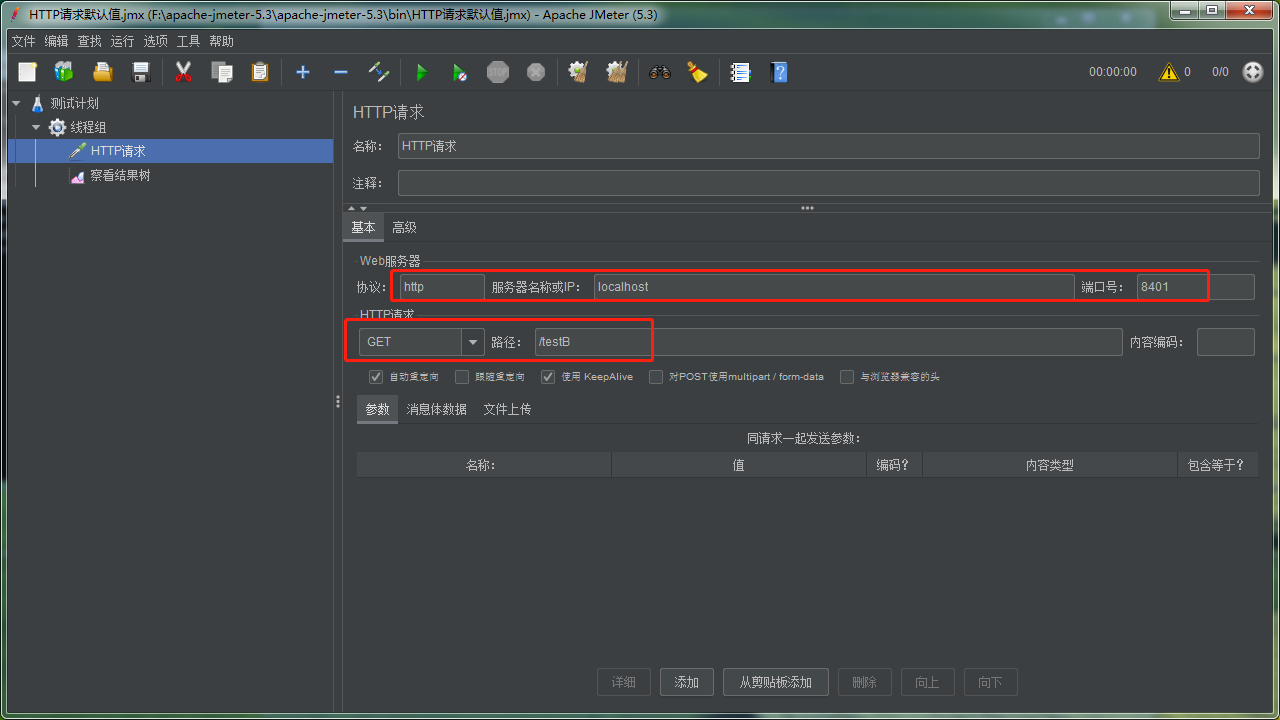The width and height of the screenshot is (1280, 720).
Task: Switch to the 消息体数据 tab
Action: 436,409
